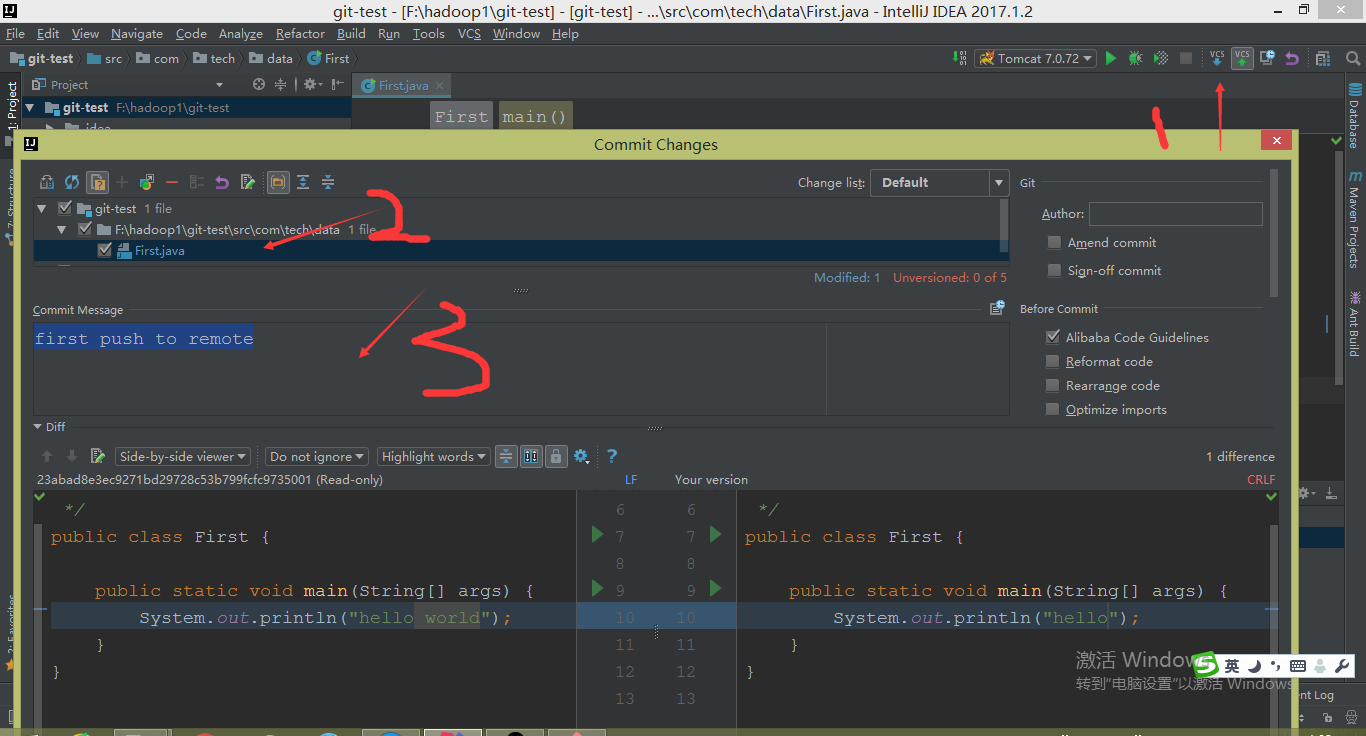Click the lock icon in Diff toolbar

tap(556, 456)
